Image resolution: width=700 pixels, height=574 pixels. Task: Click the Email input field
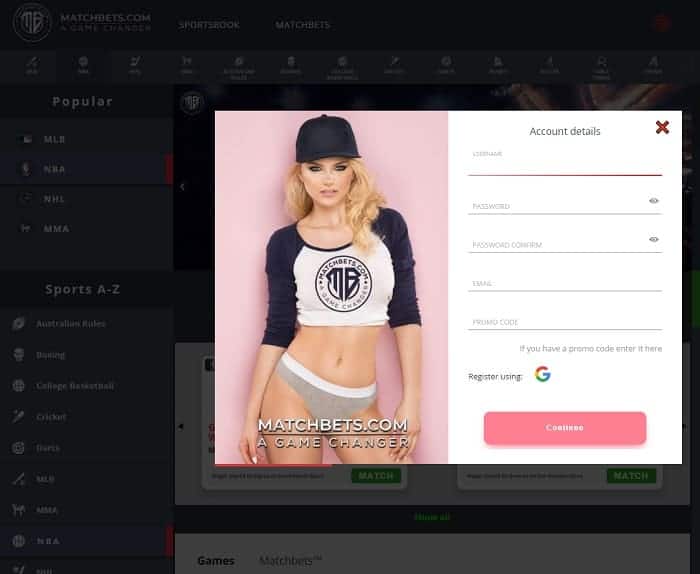[565, 283]
